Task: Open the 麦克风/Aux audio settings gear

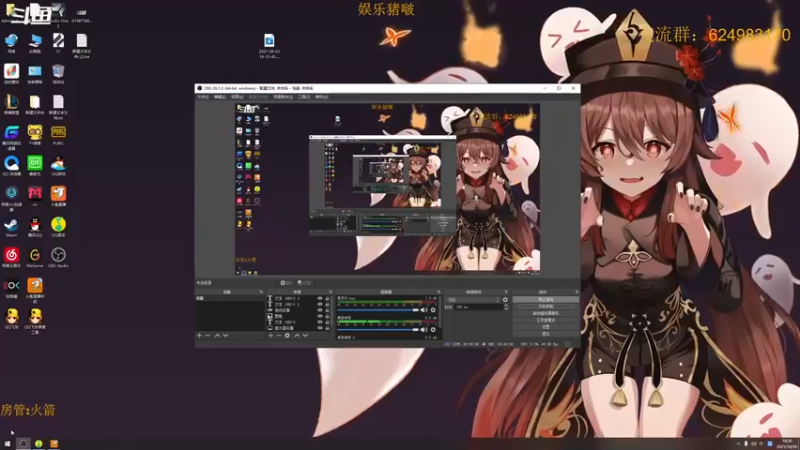Action: click(433, 310)
